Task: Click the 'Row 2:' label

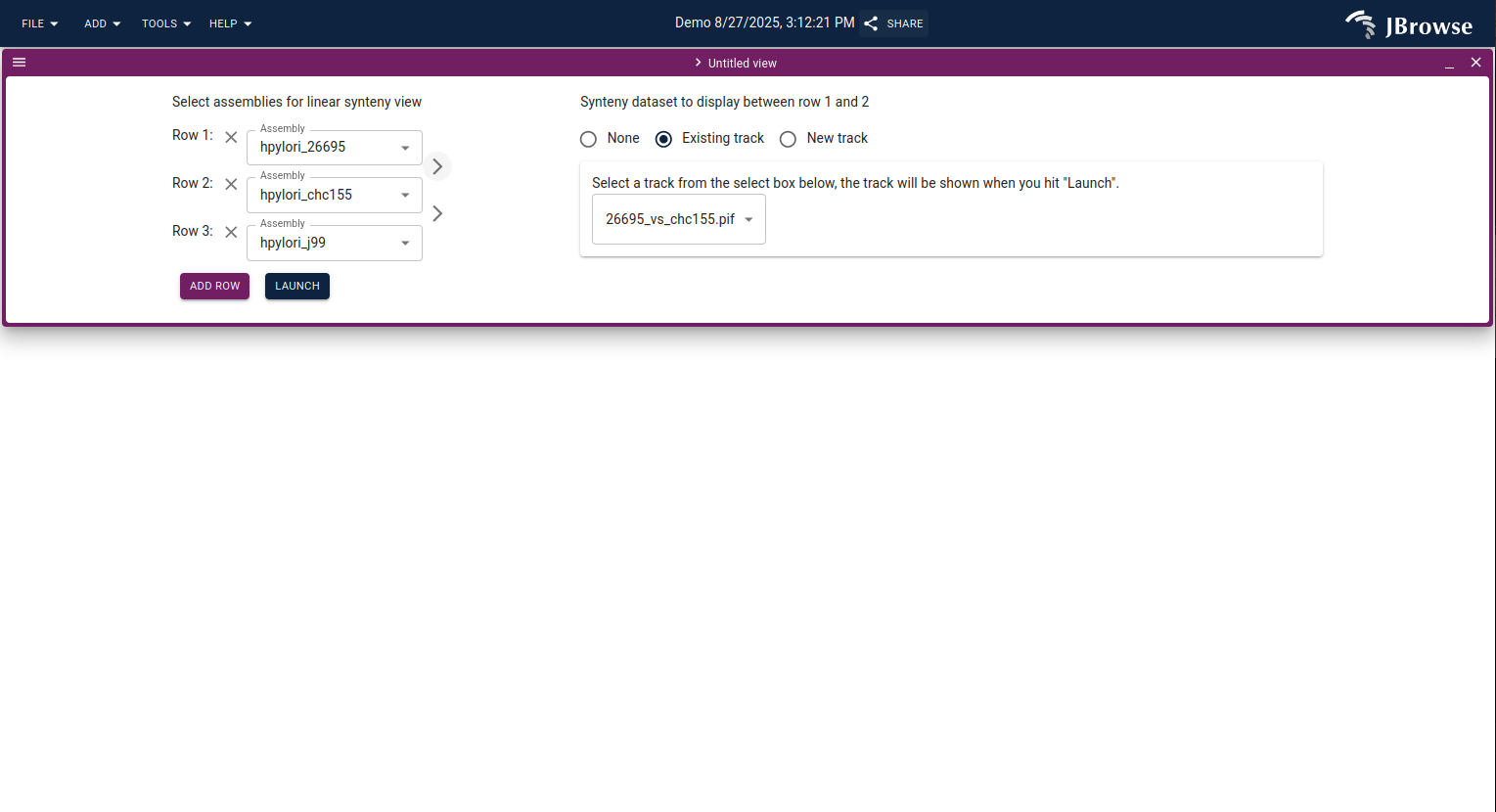Action: (193, 183)
